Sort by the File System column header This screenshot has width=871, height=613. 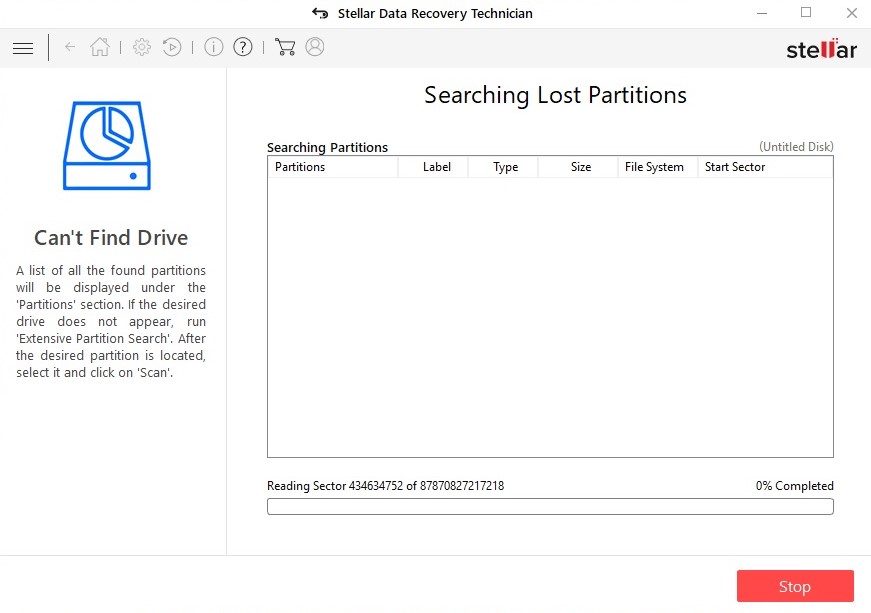(658, 167)
